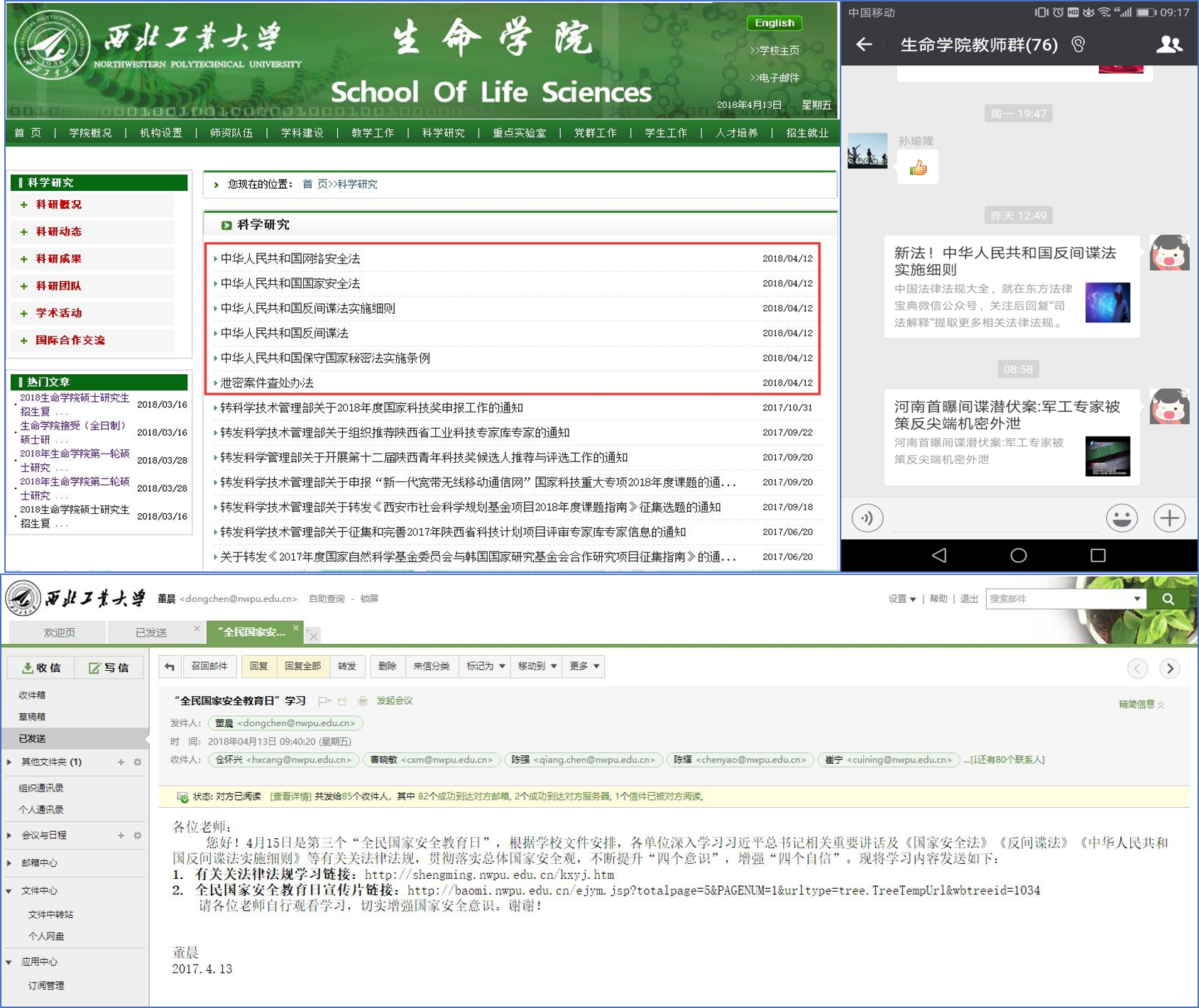Tap the WeChat back arrow
Viewport: 1199px width, 1008px height.
[864, 45]
